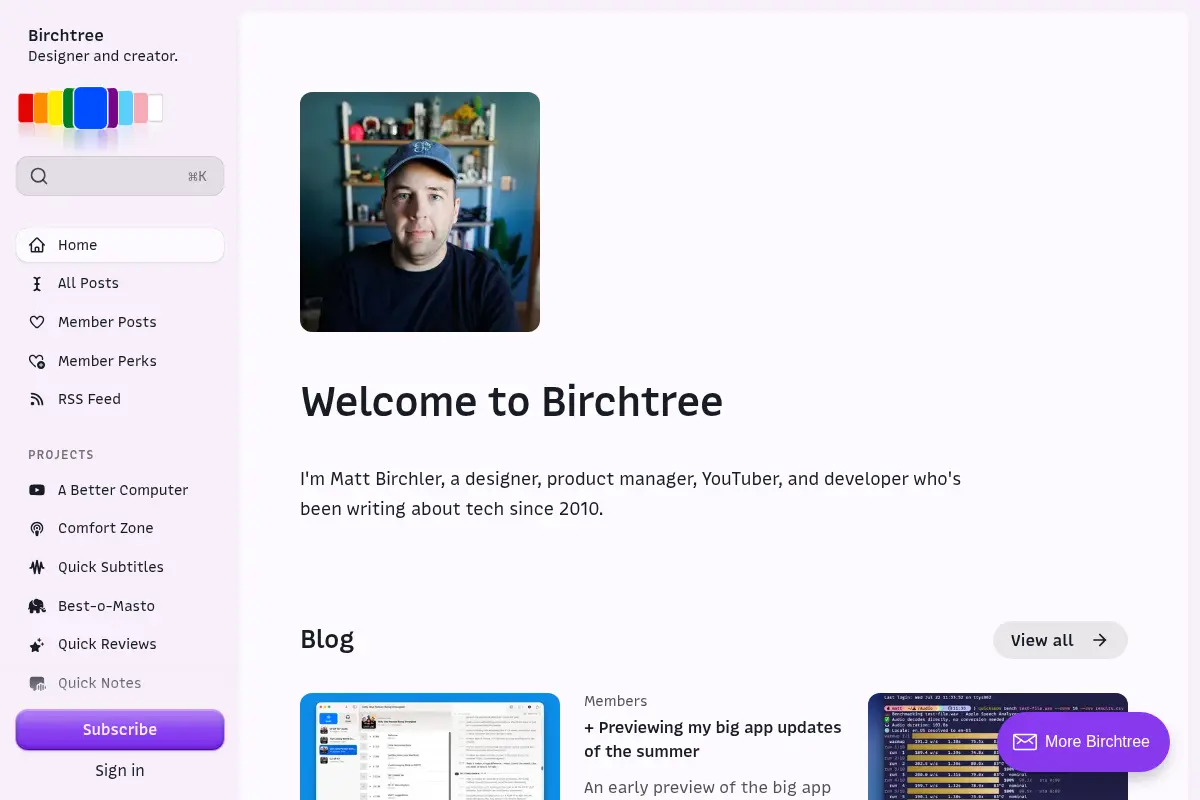Click the purple Subscribe button
This screenshot has height=800, width=1200.
click(120, 730)
